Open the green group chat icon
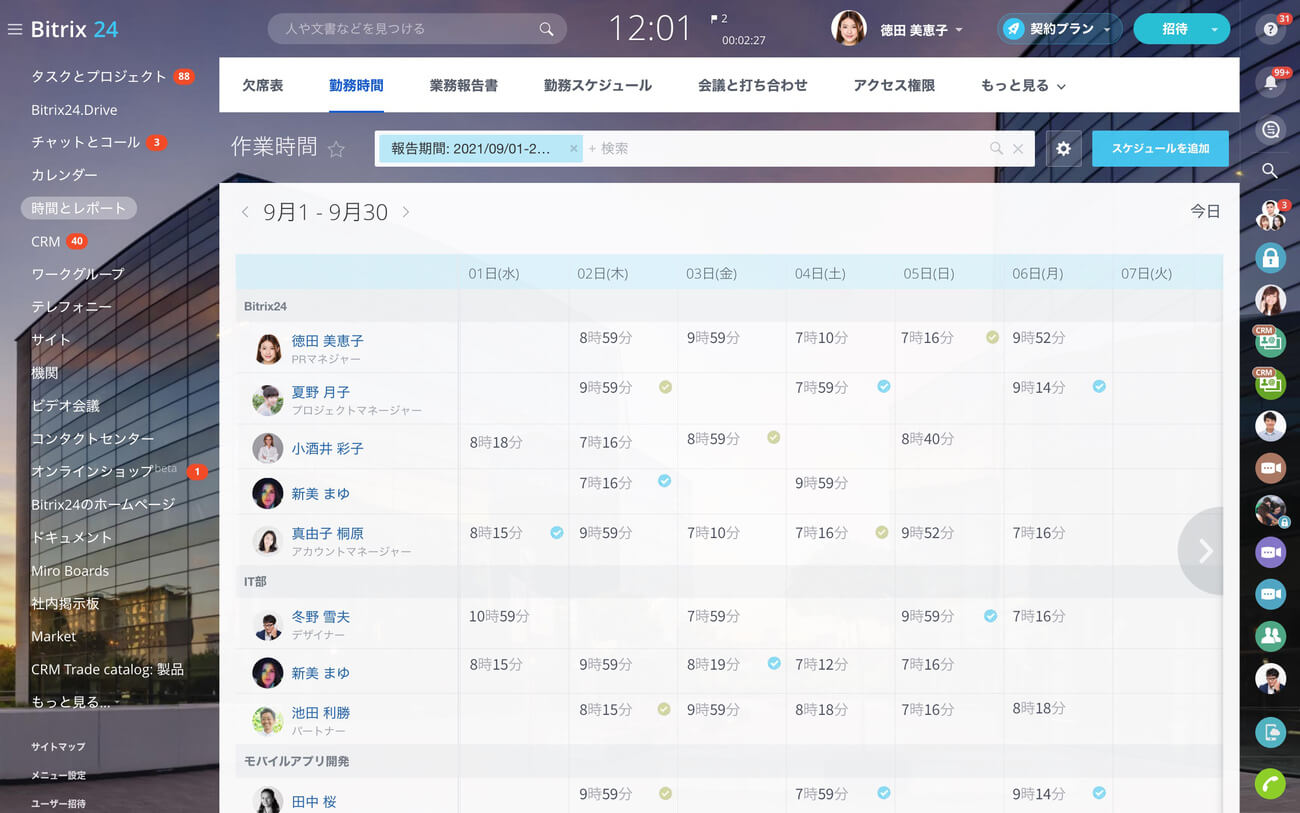The height and width of the screenshot is (813, 1300). pyautogui.click(x=1271, y=636)
